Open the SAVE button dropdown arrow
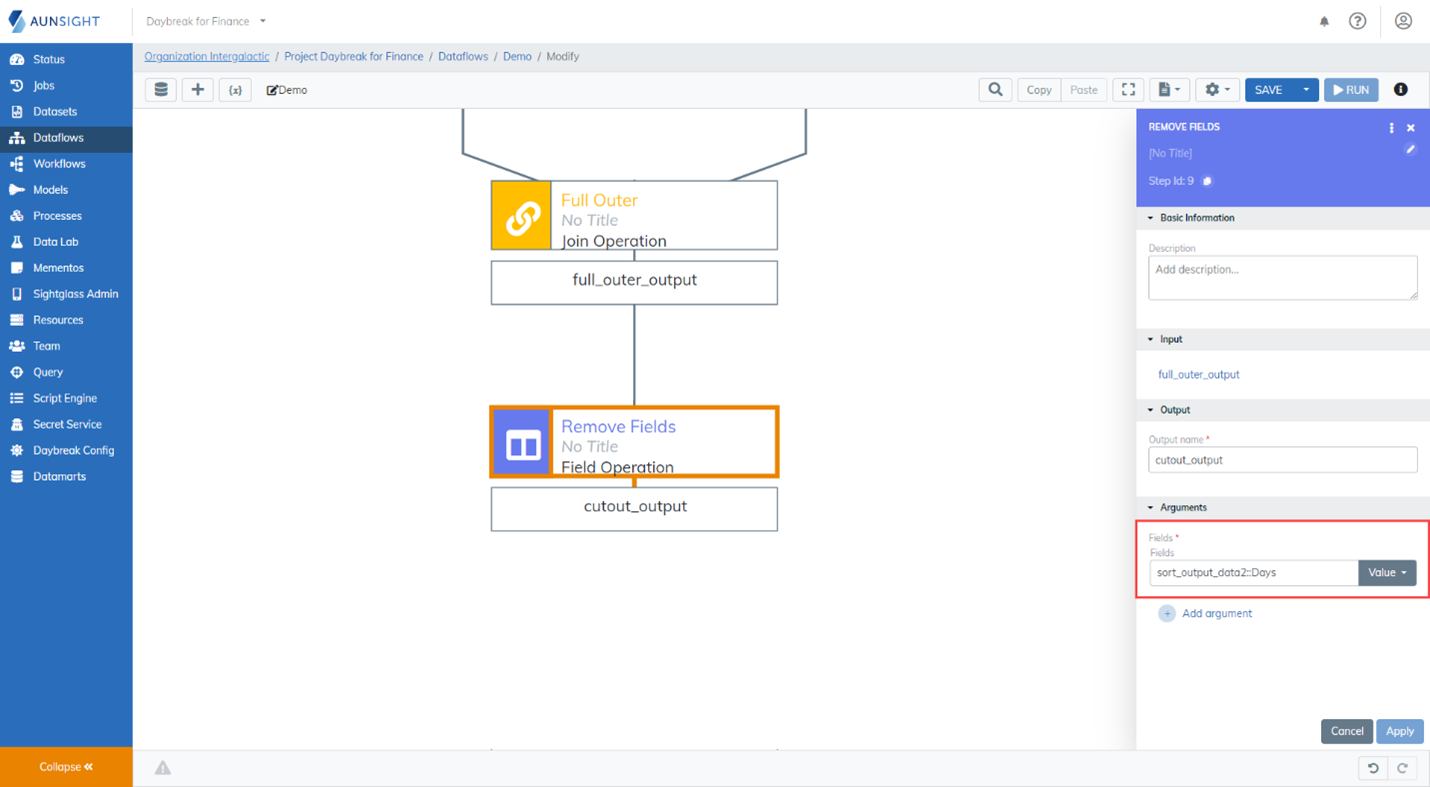 pos(1306,90)
